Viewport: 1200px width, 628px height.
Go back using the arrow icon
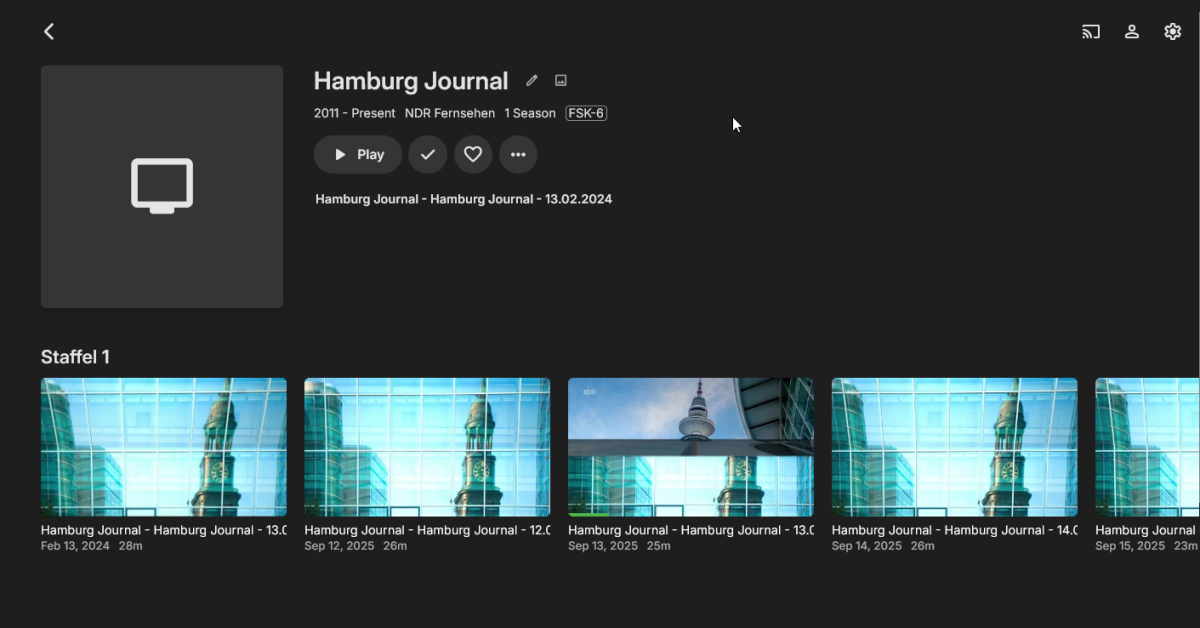point(49,32)
